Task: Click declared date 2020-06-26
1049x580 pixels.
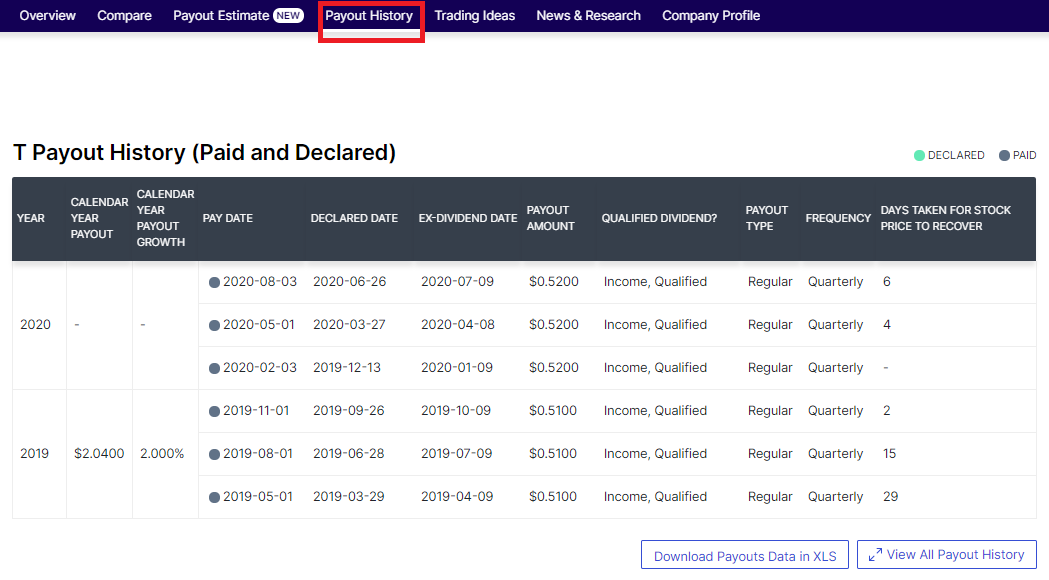Action: tap(349, 282)
